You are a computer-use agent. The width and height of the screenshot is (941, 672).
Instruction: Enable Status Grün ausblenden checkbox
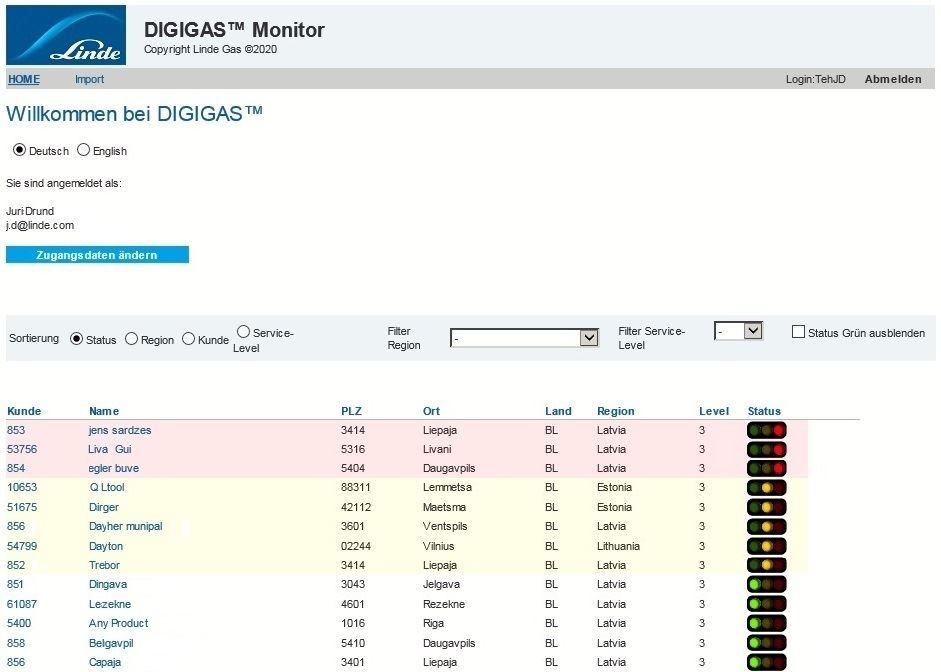pyautogui.click(x=798, y=332)
